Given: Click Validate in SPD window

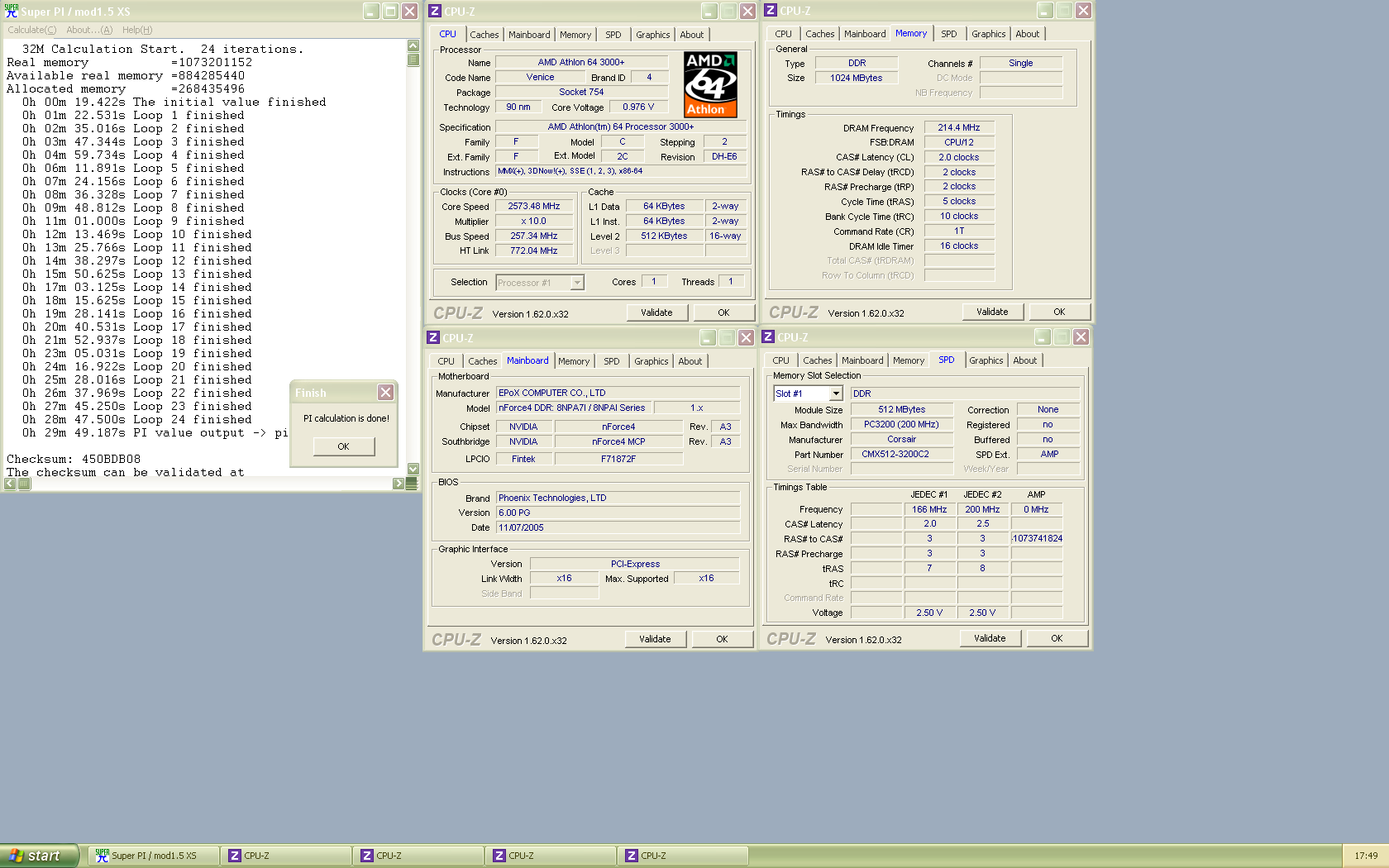Looking at the screenshot, I should click(x=990, y=638).
